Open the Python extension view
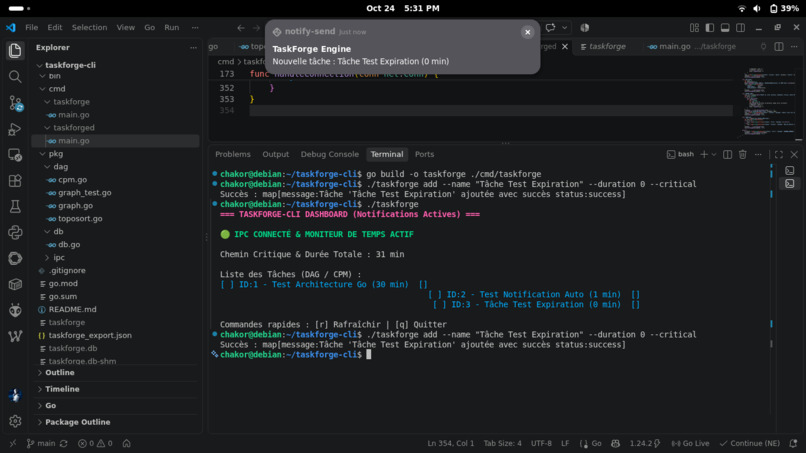The height and width of the screenshot is (453, 806). tap(15, 232)
